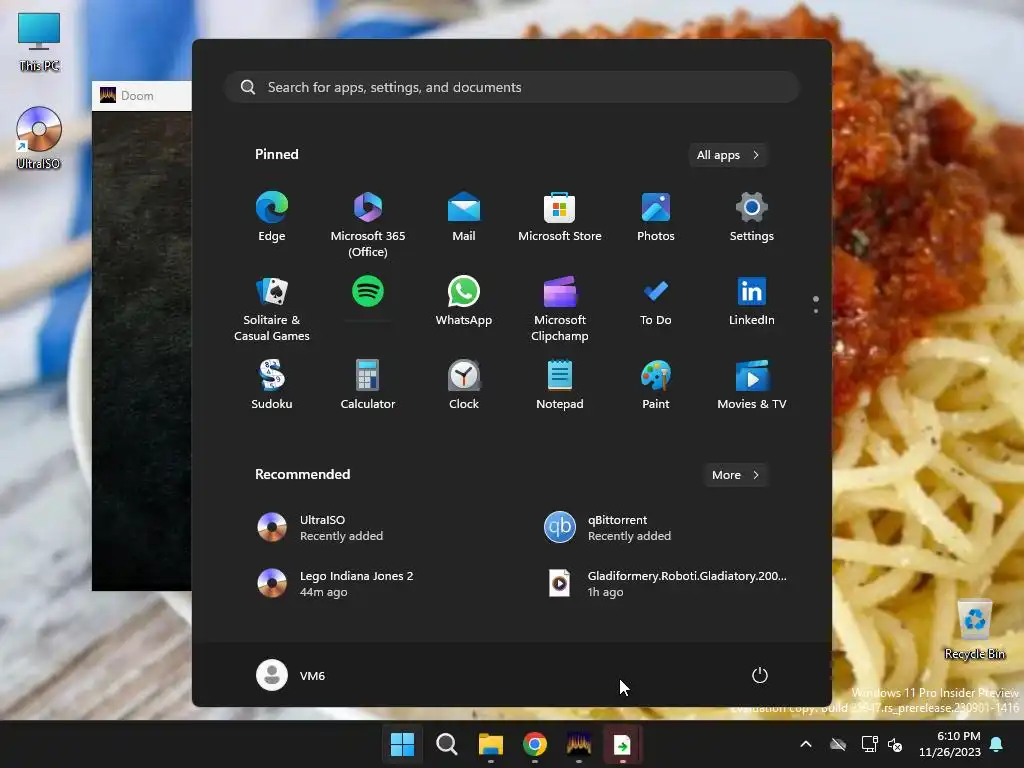This screenshot has width=1024, height=768.
Task: Open the Mail app
Action: [464, 217]
